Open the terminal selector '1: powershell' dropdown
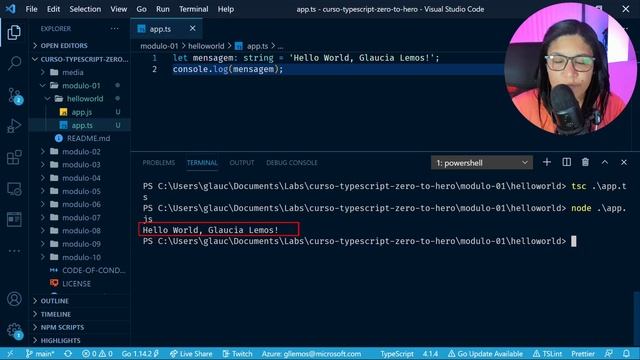The width and height of the screenshot is (640, 360). tap(482, 163)
